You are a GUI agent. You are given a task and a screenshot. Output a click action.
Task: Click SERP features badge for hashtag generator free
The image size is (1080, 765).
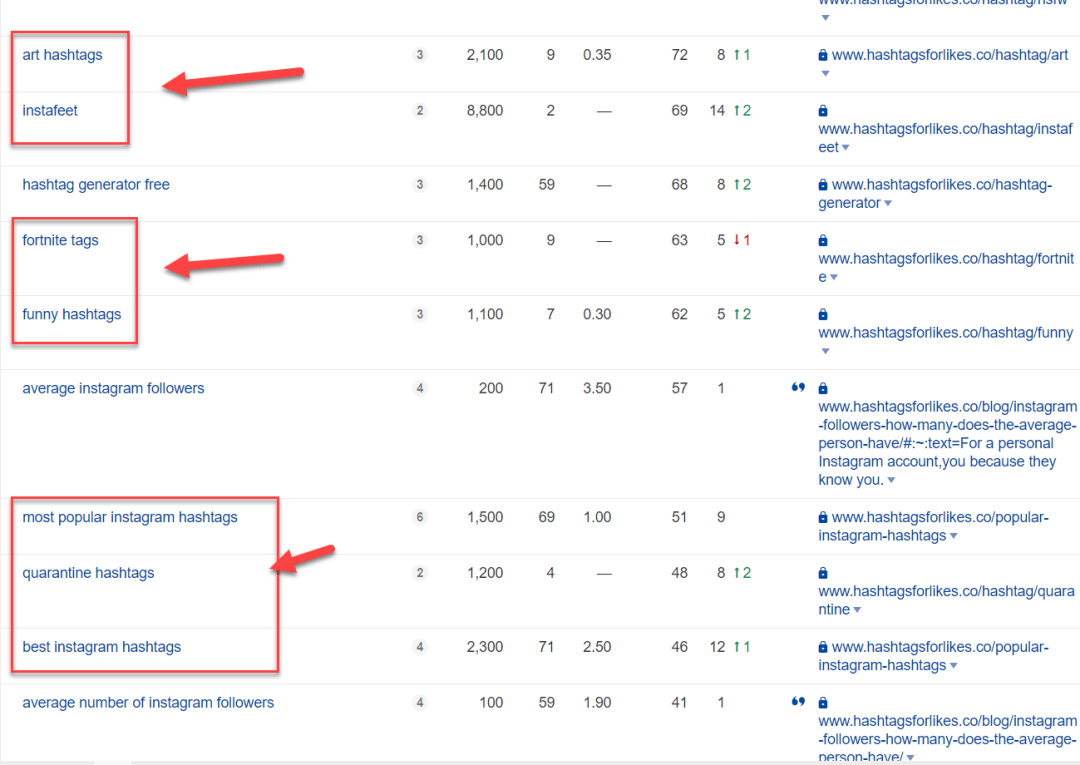point(419,185)
